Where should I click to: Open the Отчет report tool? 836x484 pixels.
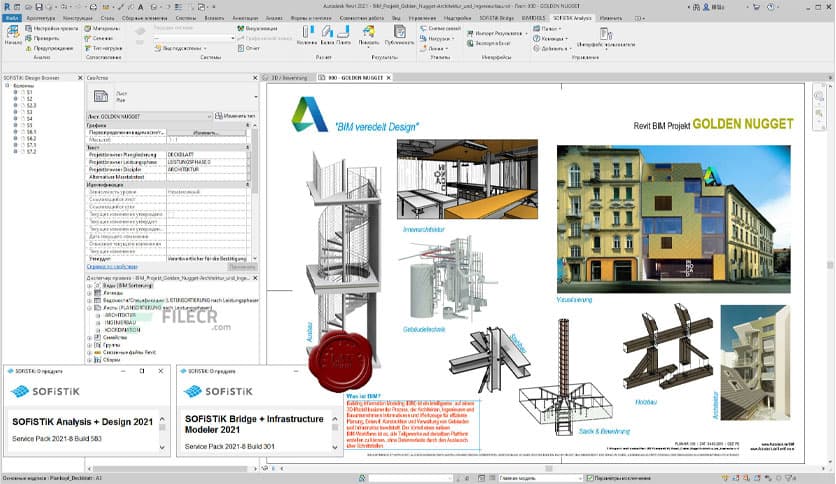click(248, 49)
